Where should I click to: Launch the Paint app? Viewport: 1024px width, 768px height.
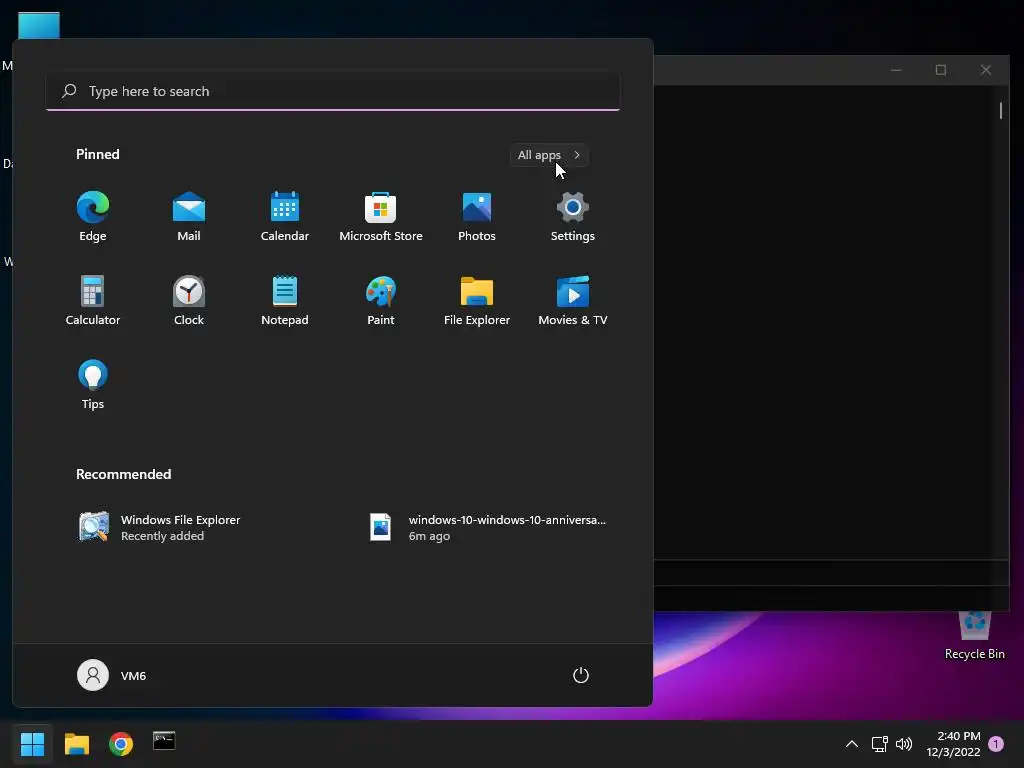point(381,300)
